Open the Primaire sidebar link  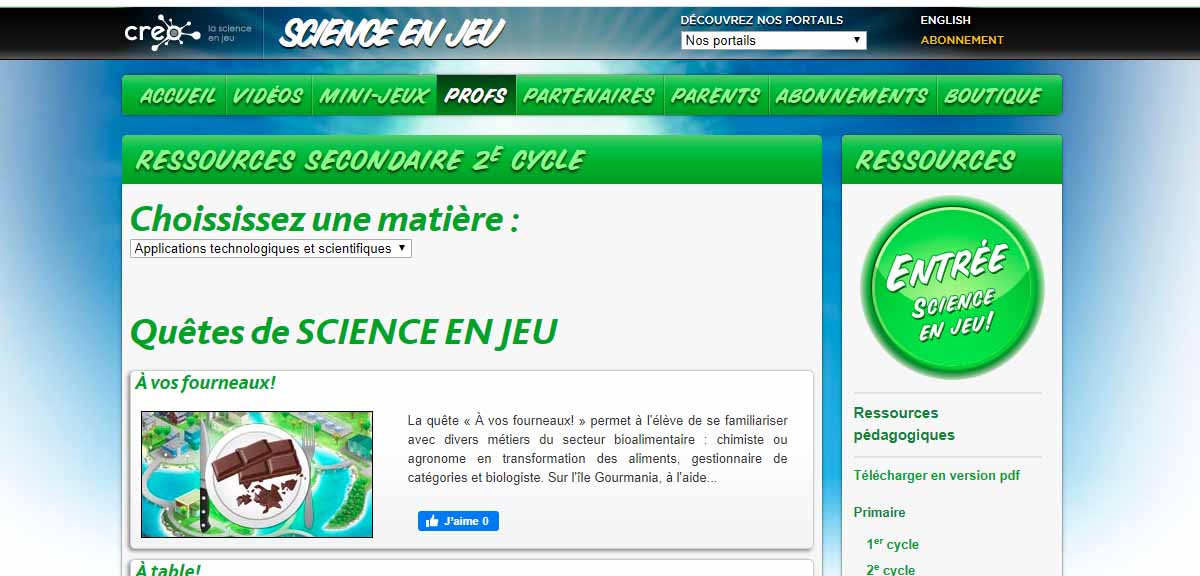coord(880,512)
